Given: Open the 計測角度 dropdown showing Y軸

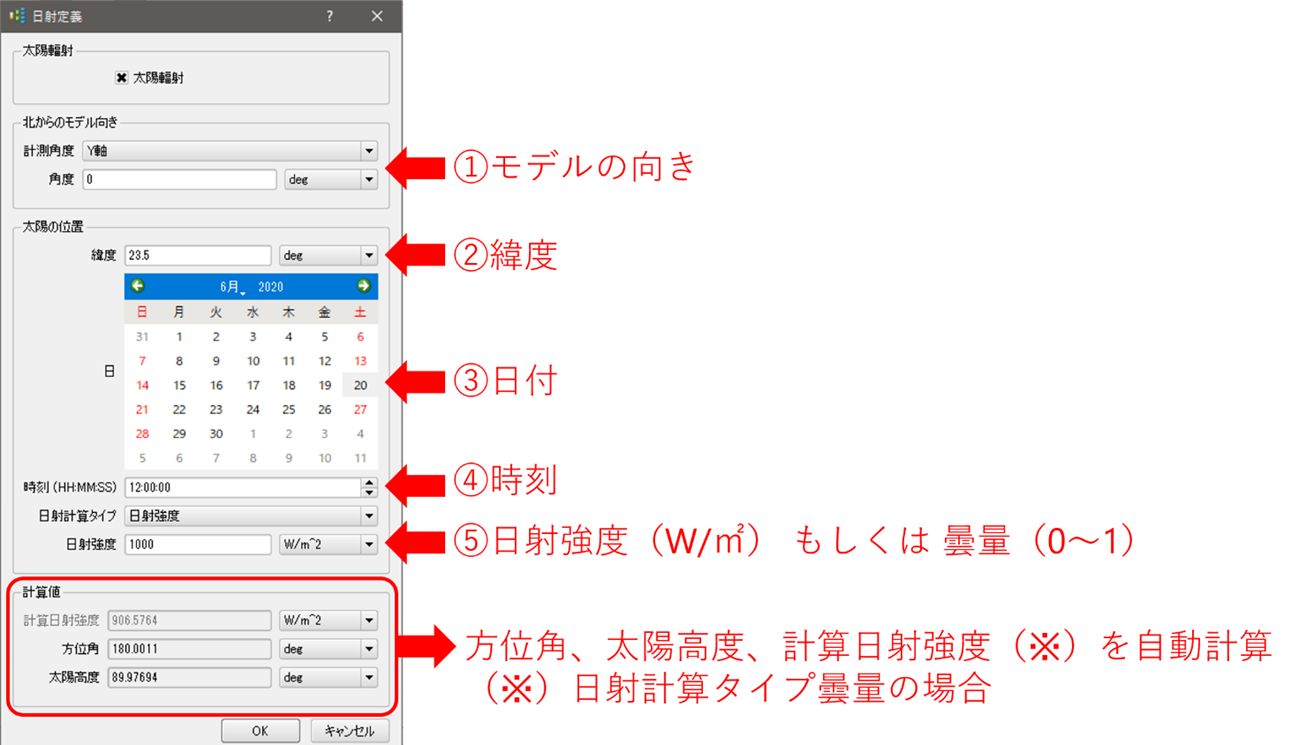Looking at the screenshot, I should [x=369, y=149].
